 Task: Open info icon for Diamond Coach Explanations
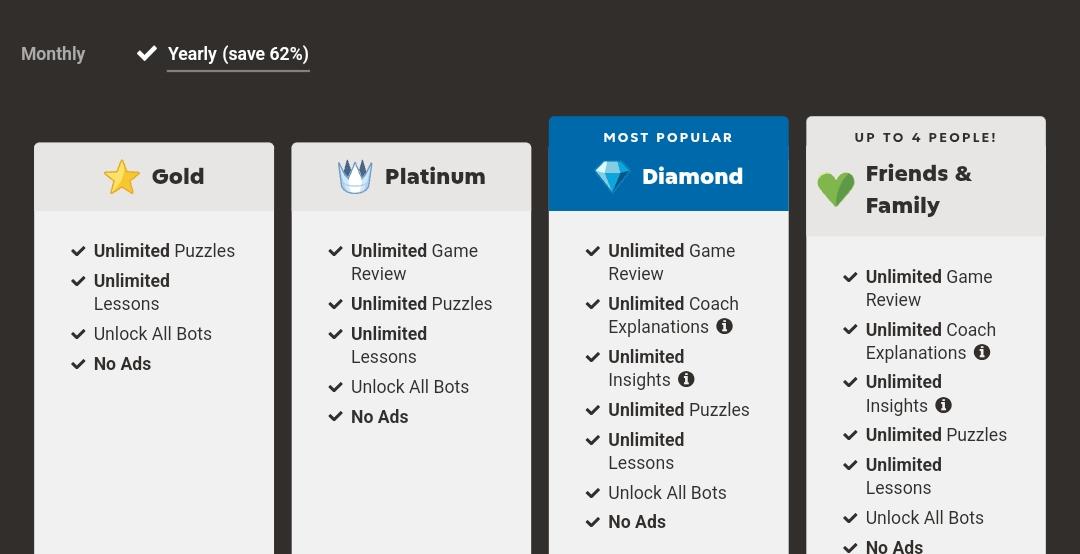pos(724,326)
